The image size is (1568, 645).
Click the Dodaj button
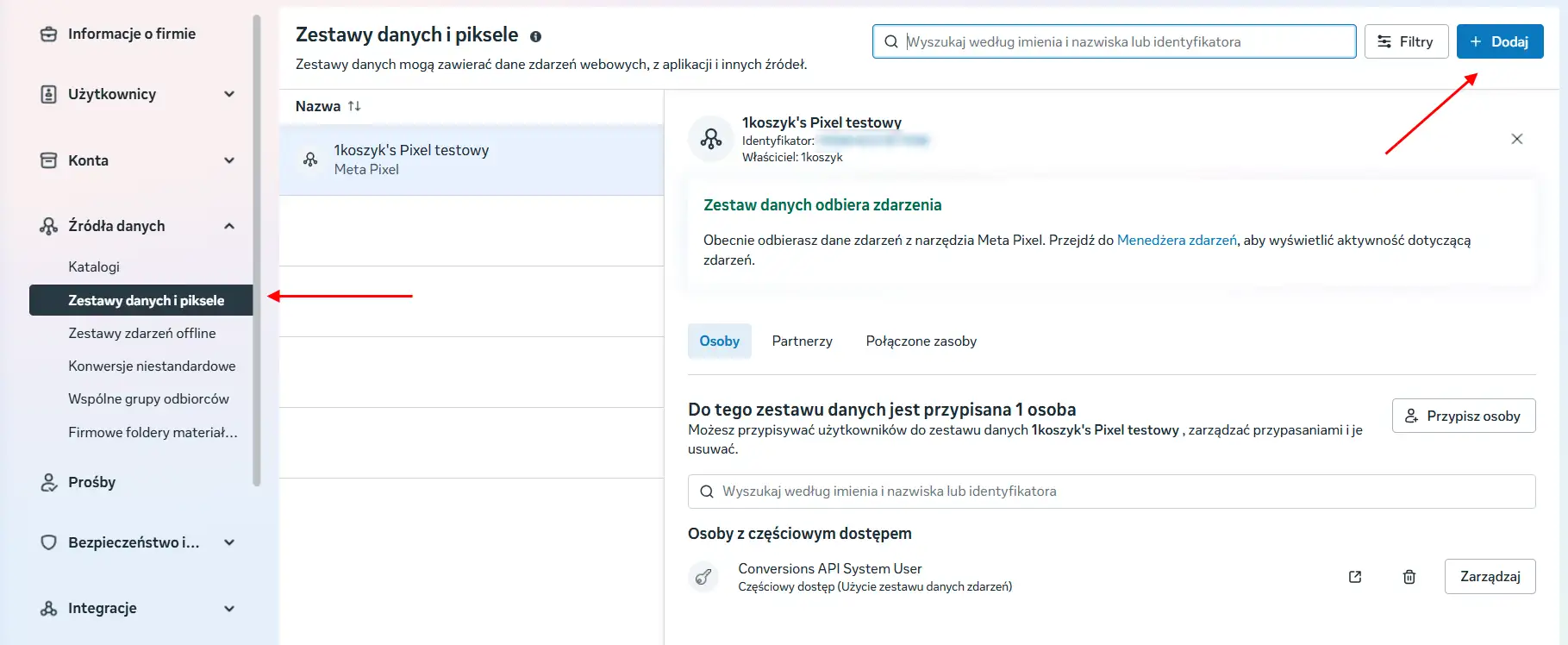tap(1500, 41)
